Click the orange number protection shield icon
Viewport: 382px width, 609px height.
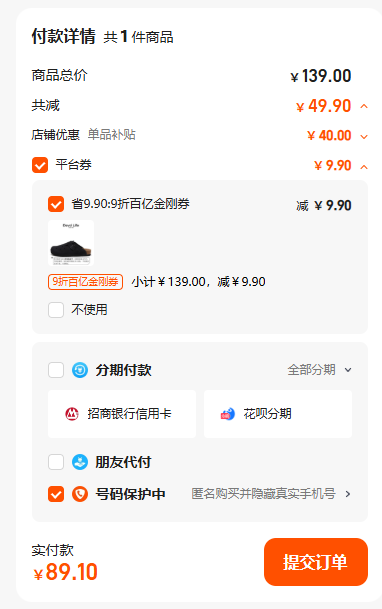(x=80, y=494)
